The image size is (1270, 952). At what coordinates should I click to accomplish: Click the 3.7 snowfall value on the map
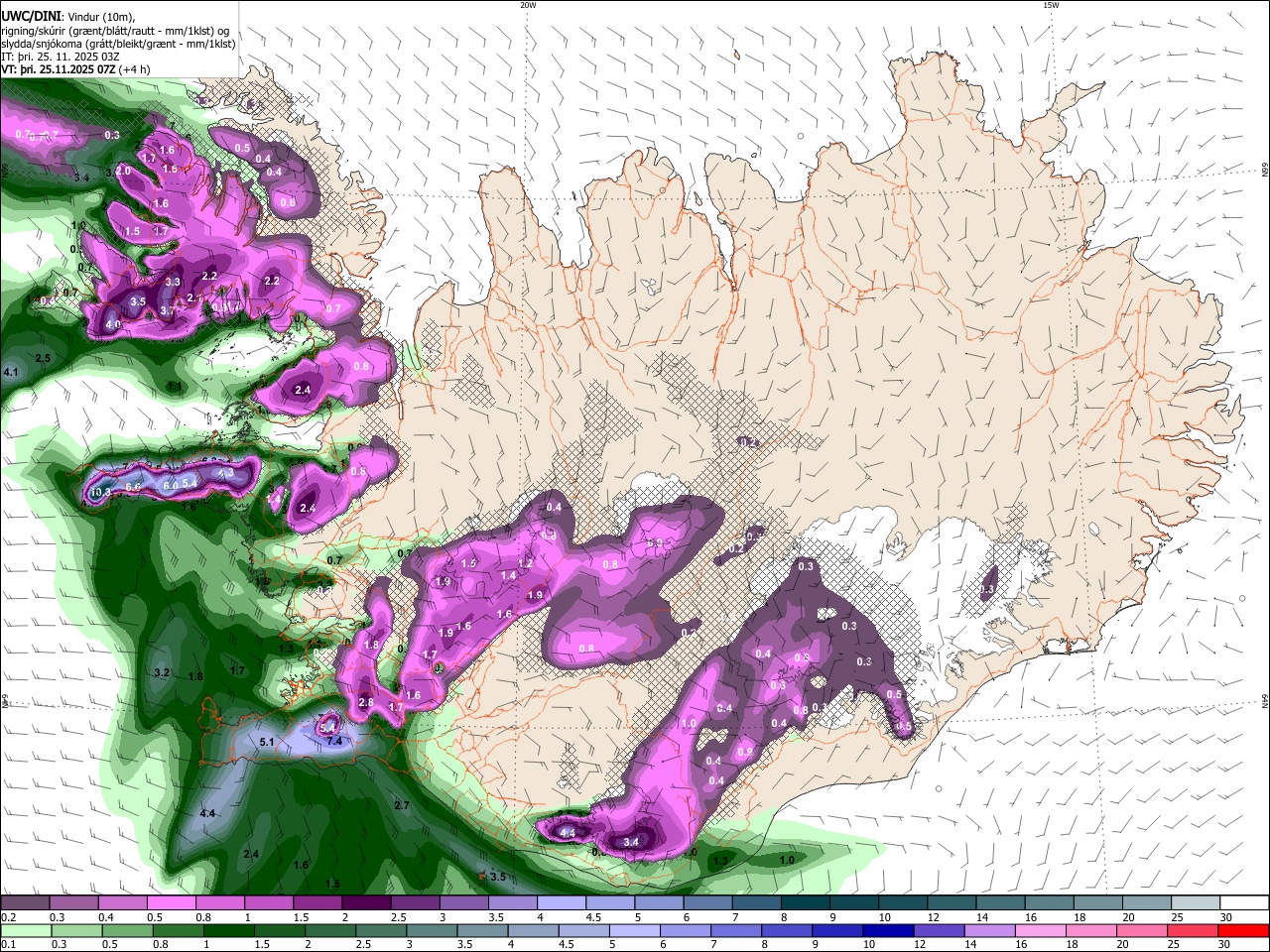pos(168,310)
